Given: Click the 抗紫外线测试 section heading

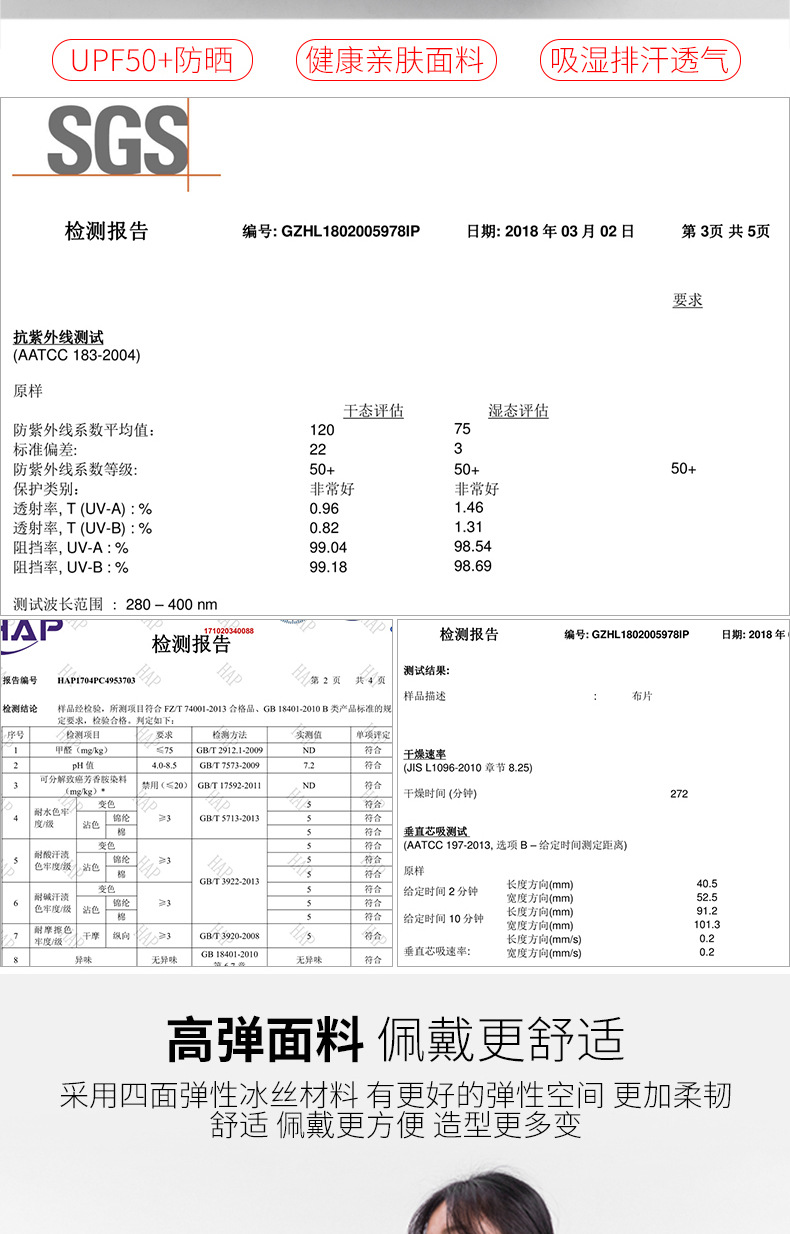Looking at the screenshot, I should tap(58, 338).
